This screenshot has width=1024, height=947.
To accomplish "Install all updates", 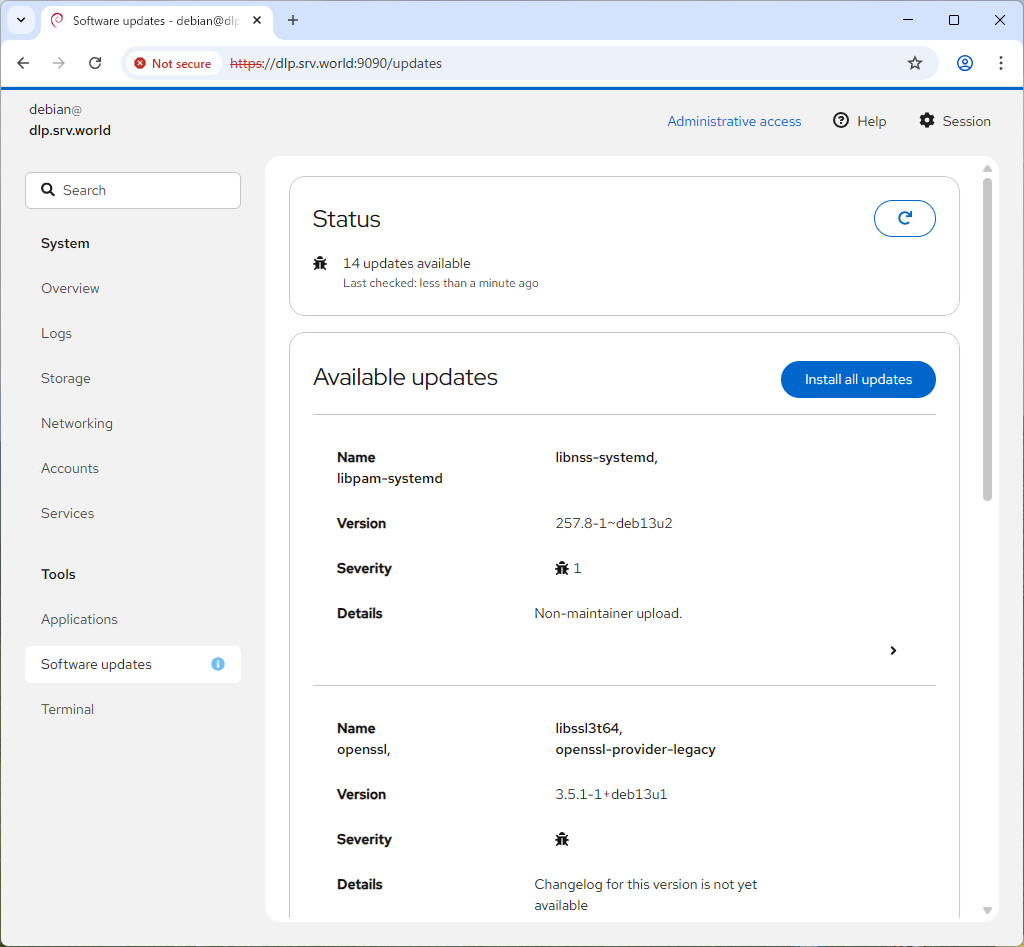I will click(x=858, y=379).
